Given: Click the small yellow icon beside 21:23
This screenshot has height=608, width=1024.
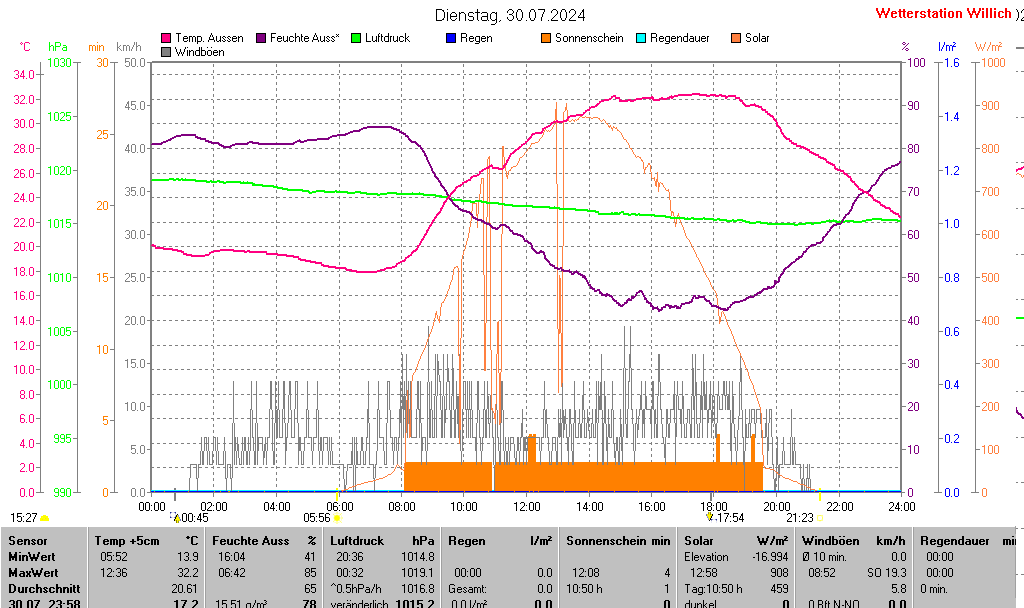Looking at the screenshot, I should [820, 518].
